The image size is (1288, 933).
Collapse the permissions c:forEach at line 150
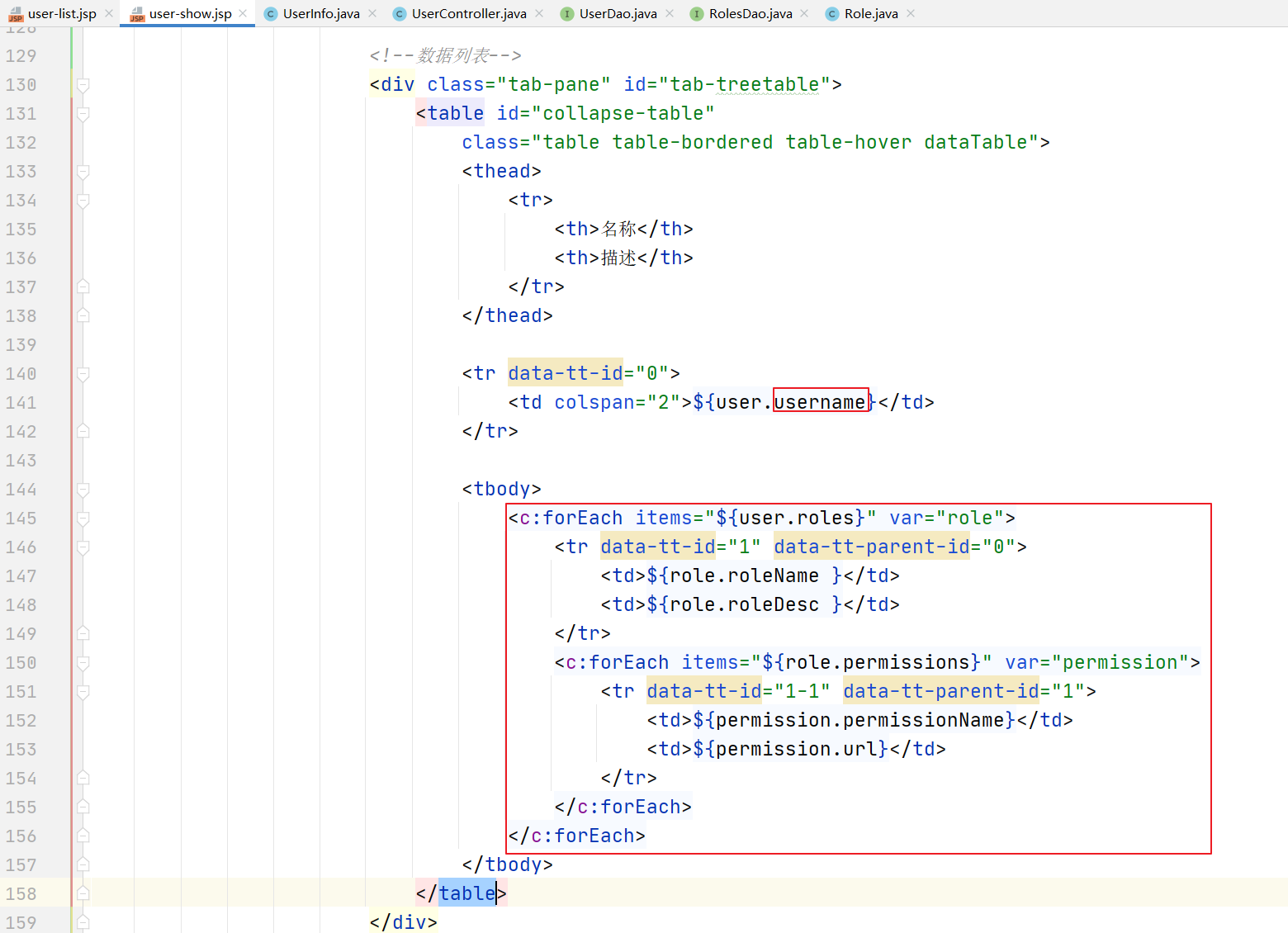point(83,663)
